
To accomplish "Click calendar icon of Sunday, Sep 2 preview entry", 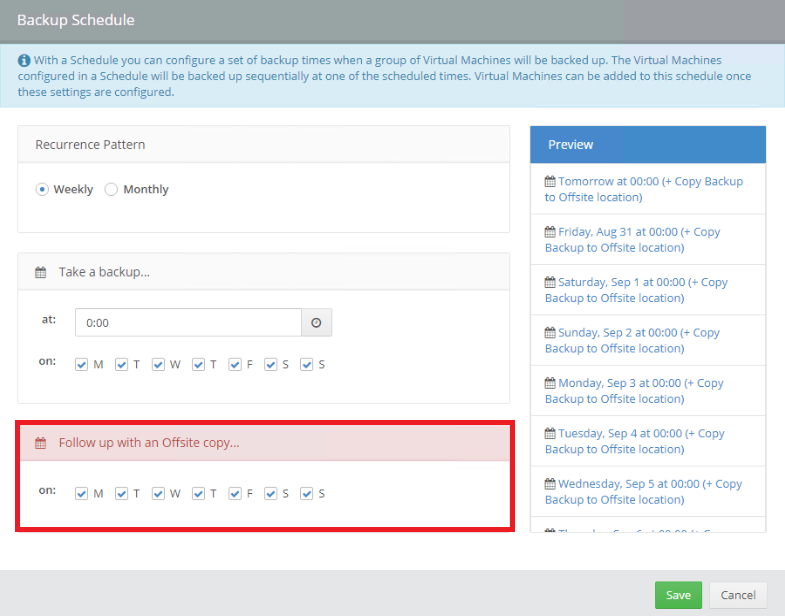I will pyautogui.click(x=550, y=333).
